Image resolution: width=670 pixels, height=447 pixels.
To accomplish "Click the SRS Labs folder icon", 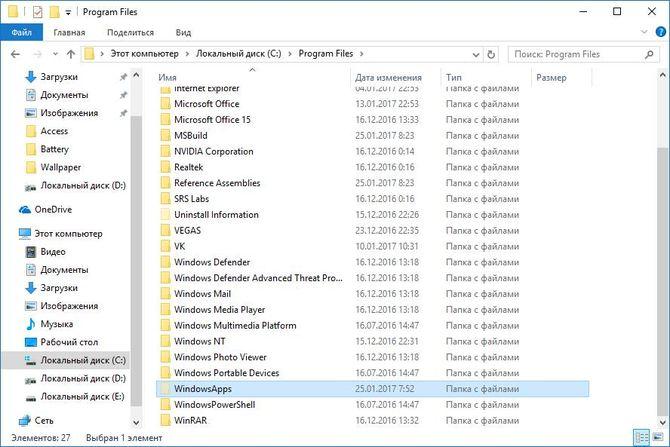I will [x=165, y=199].
